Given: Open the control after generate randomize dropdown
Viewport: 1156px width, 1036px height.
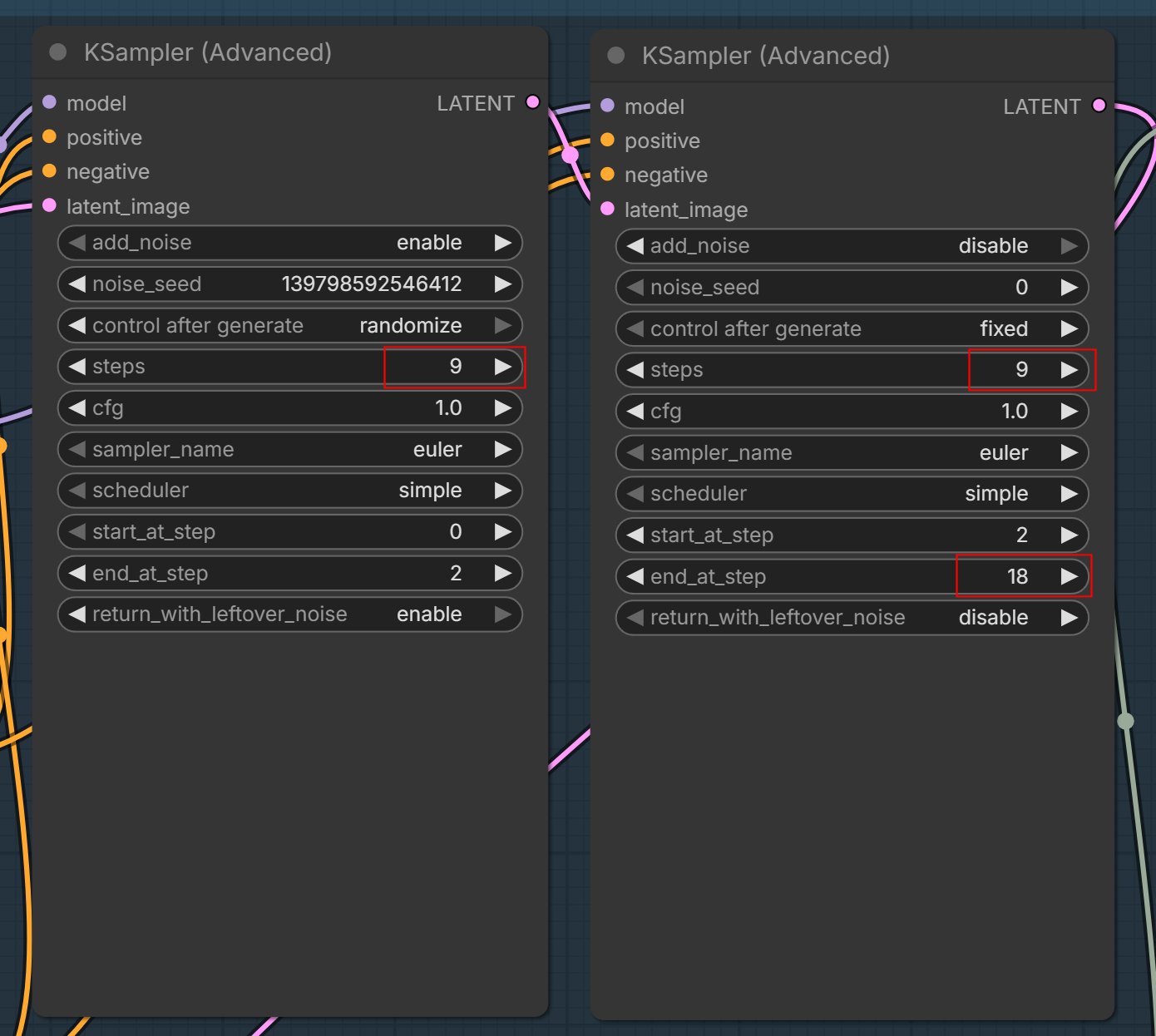Looking at the screenshot, I should 290,326.
